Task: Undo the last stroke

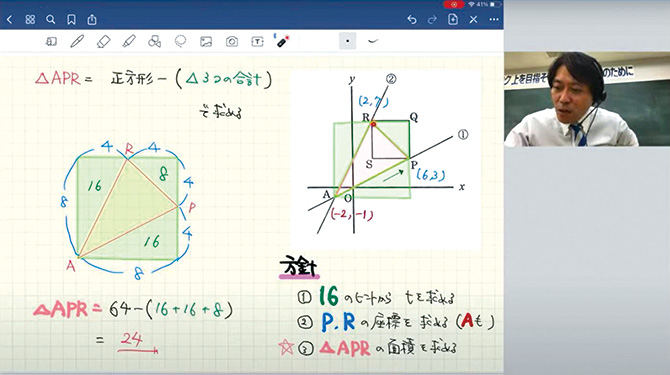Action: click(411, 20)
